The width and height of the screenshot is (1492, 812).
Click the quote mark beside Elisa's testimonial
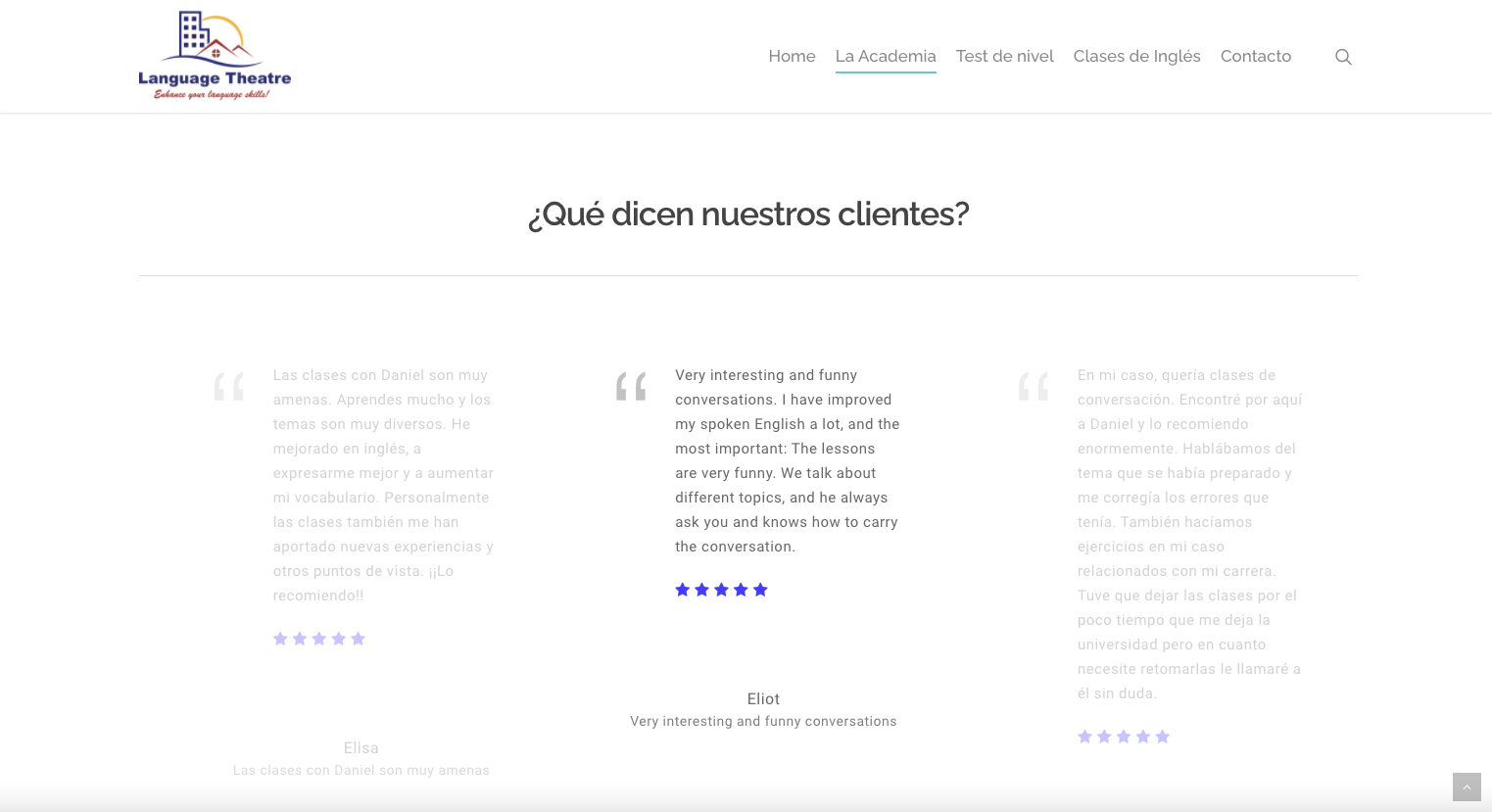(x=229, y=386)
